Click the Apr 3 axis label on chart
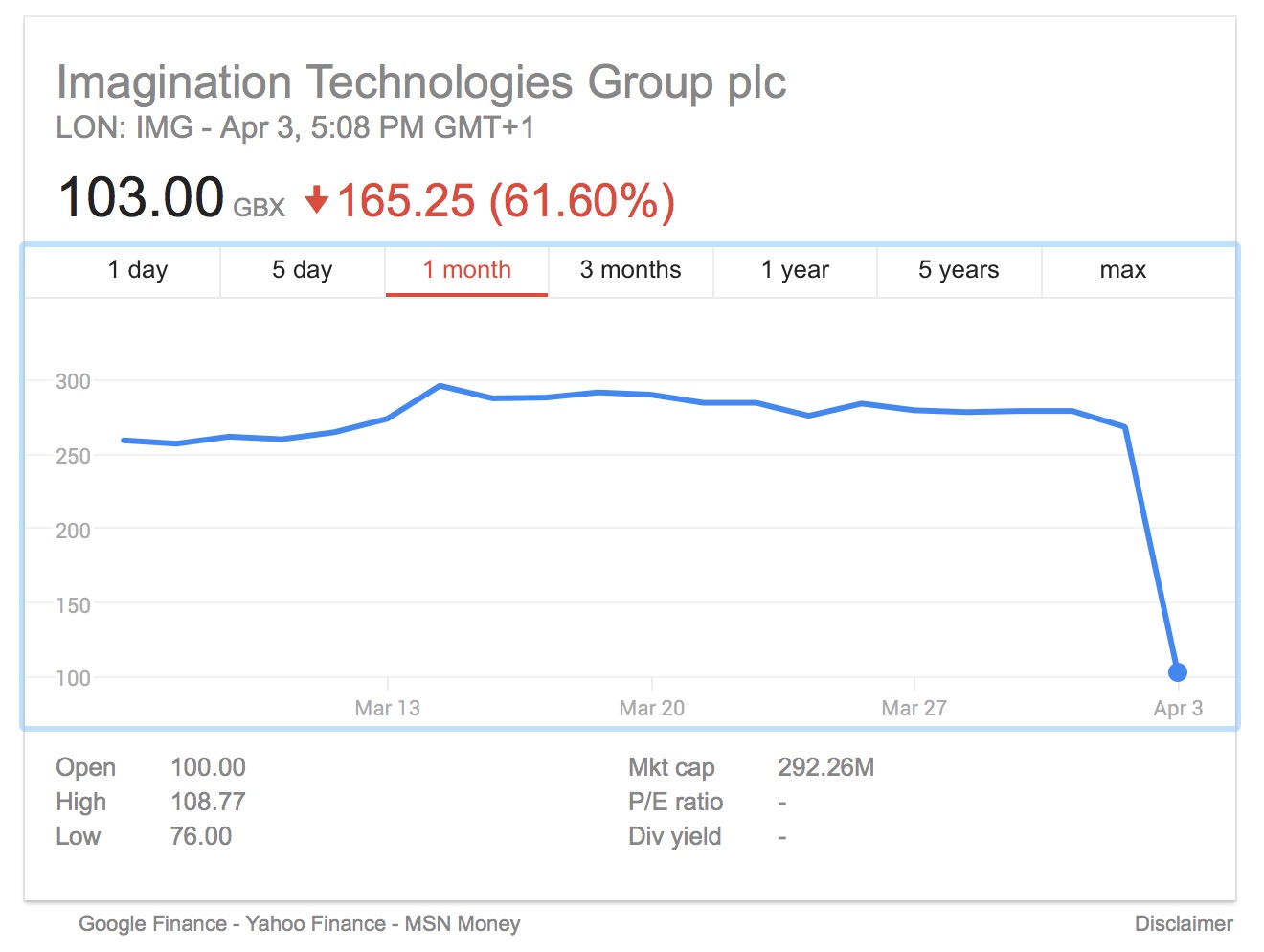Image resolution: width=1264 pixels, height=952 pixels. 1179,708
